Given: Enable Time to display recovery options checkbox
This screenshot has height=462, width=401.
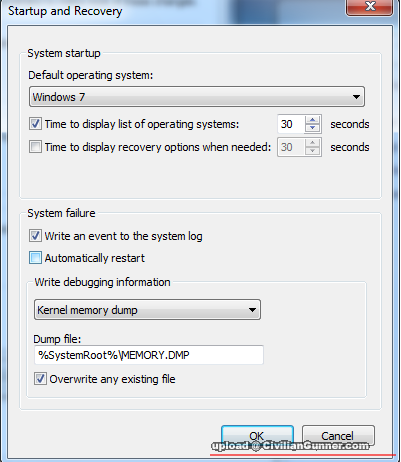Looking at the screenshot, I should 35,147.
